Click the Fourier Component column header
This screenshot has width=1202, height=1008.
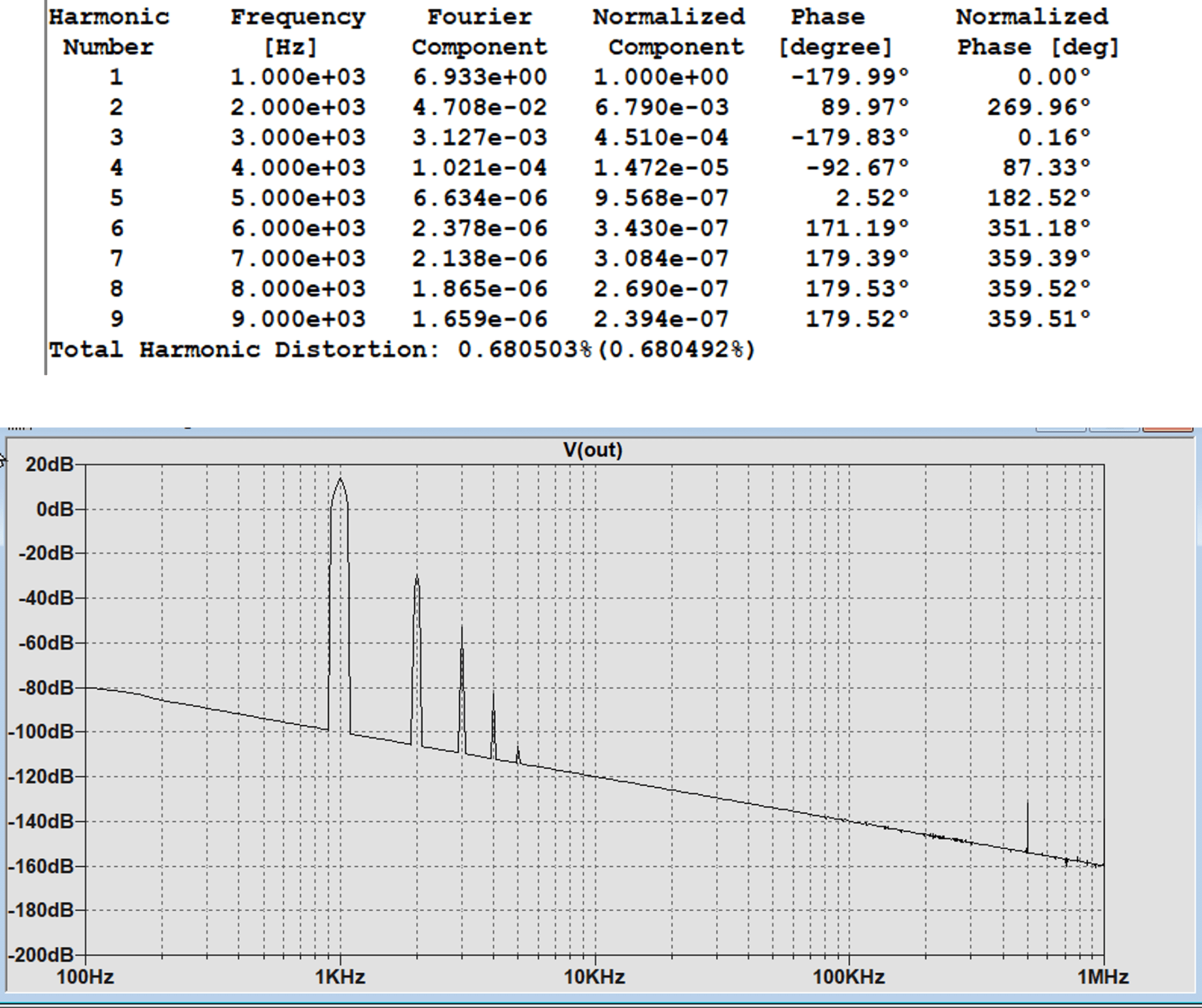pos(480,32)
